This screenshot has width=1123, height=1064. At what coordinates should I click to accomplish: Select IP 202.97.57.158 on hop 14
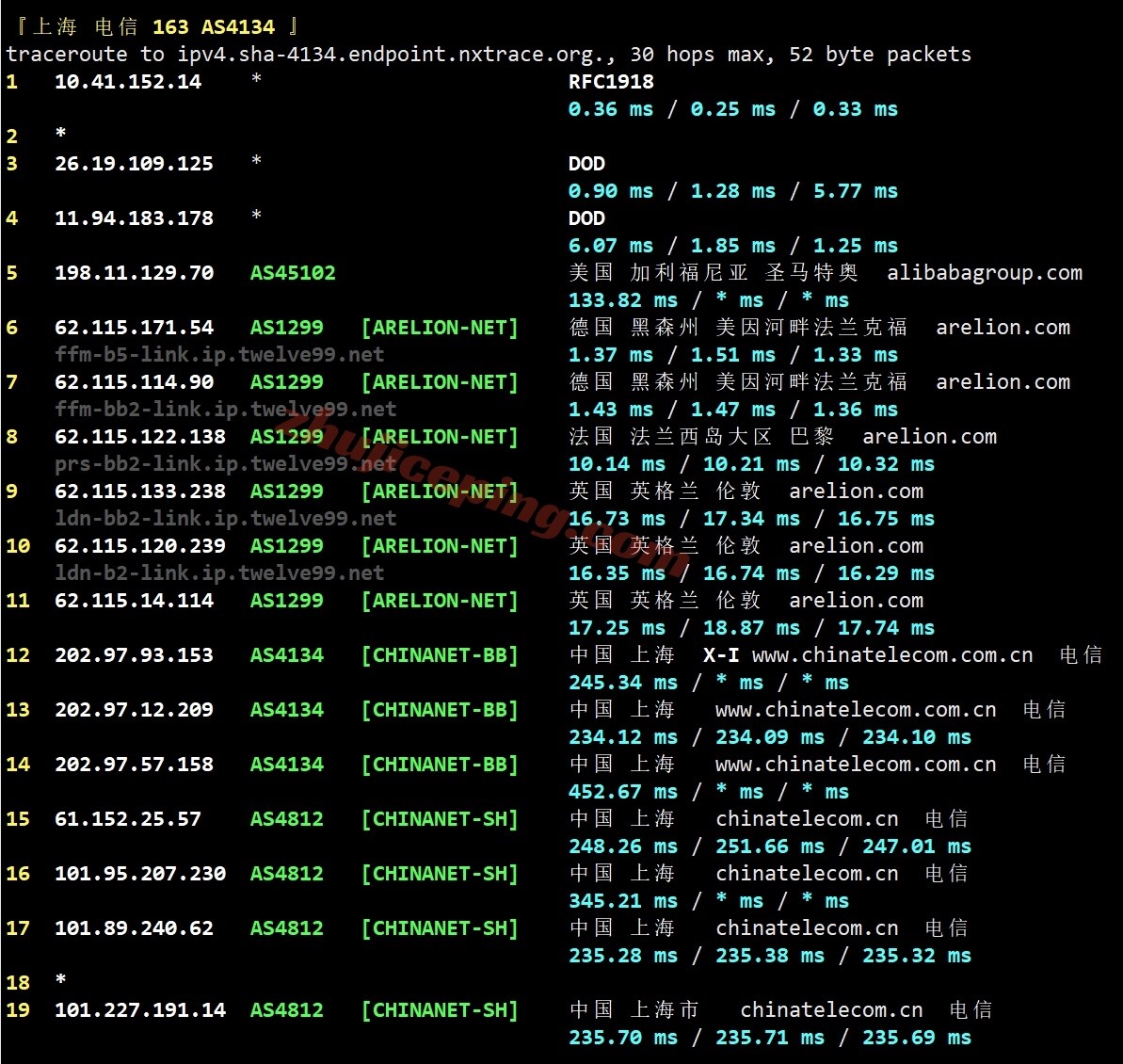coord(134,765)
